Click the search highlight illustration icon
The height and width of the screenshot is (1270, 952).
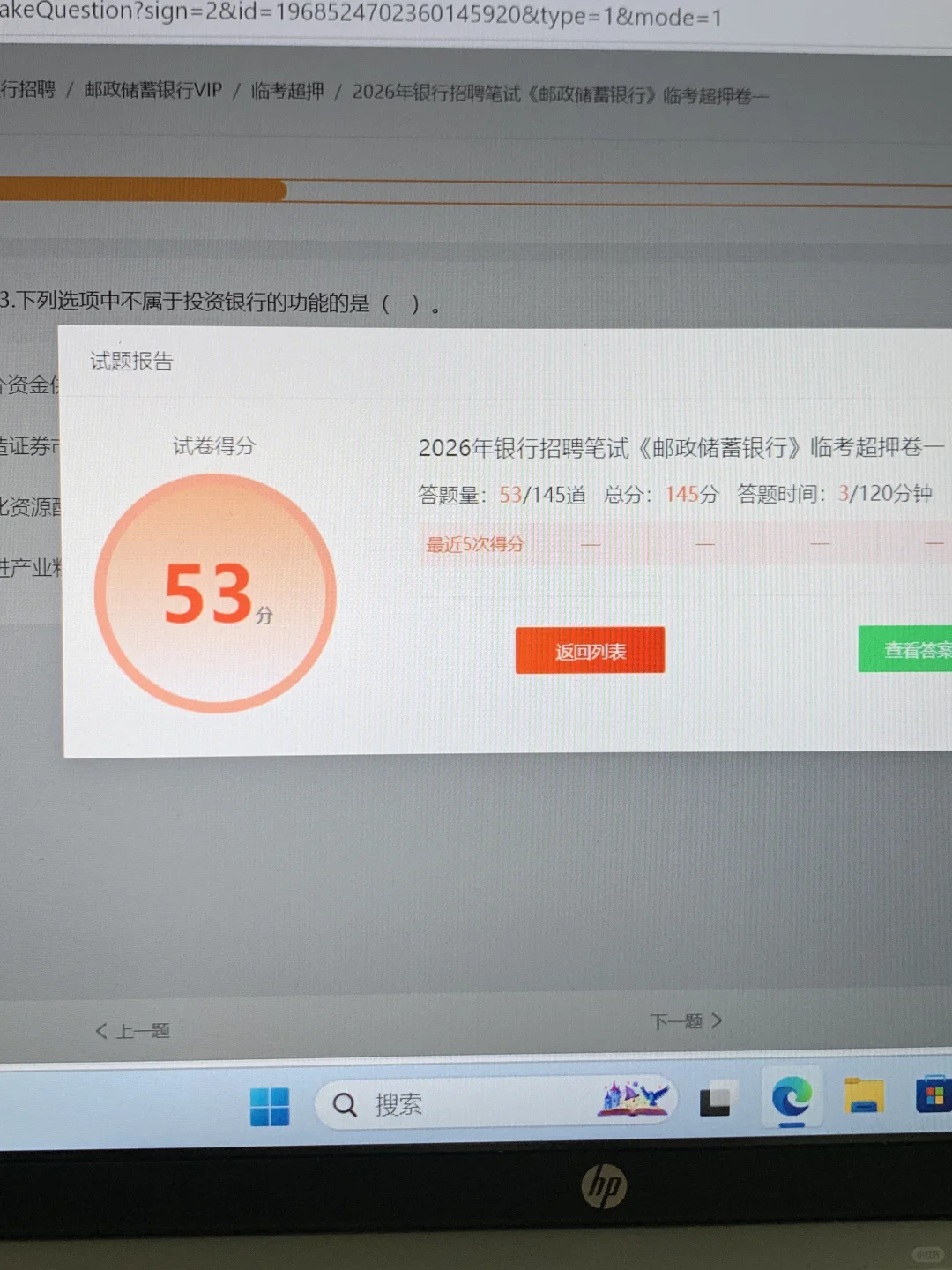coord(634,1099)
